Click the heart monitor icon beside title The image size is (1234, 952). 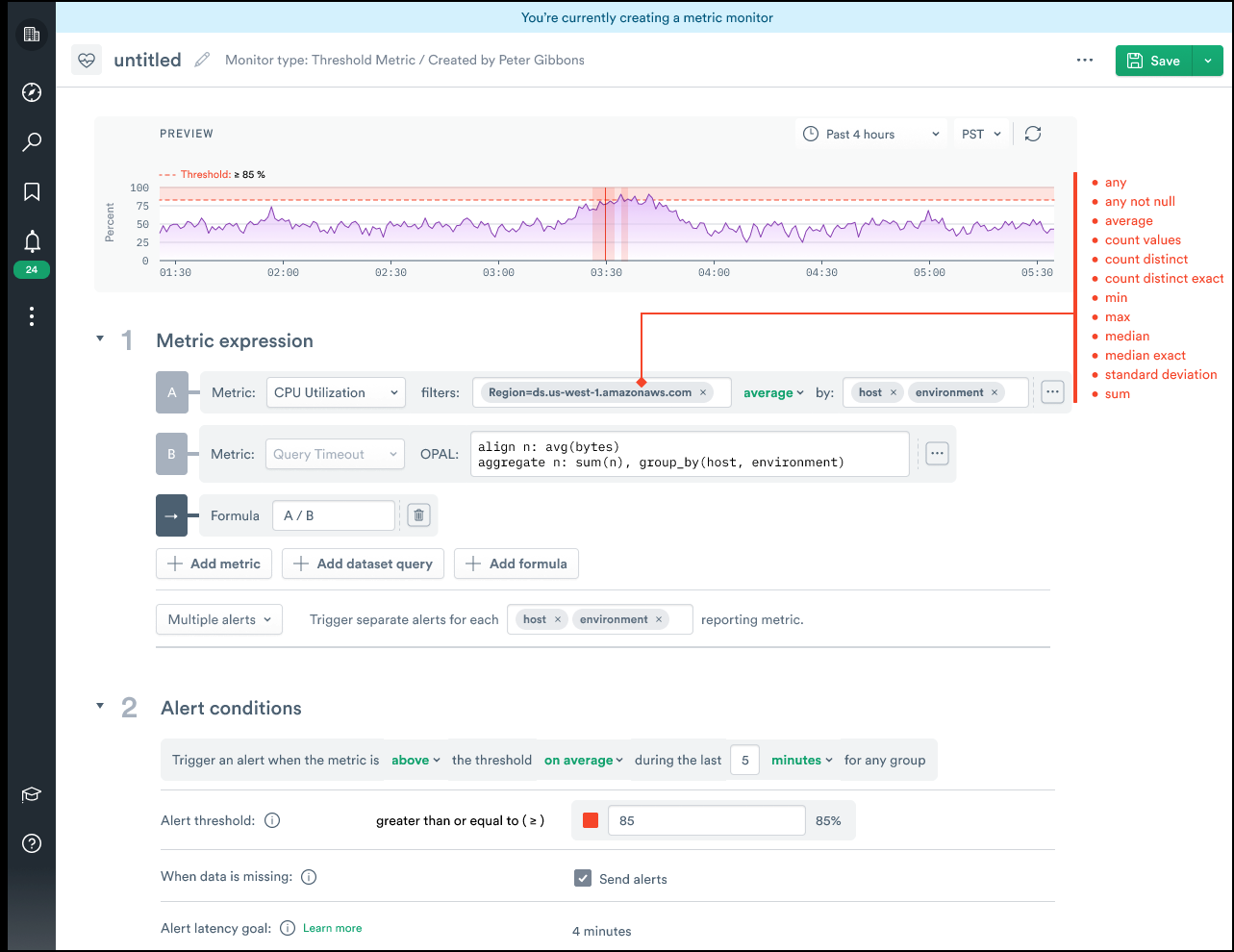click(87, 60)
